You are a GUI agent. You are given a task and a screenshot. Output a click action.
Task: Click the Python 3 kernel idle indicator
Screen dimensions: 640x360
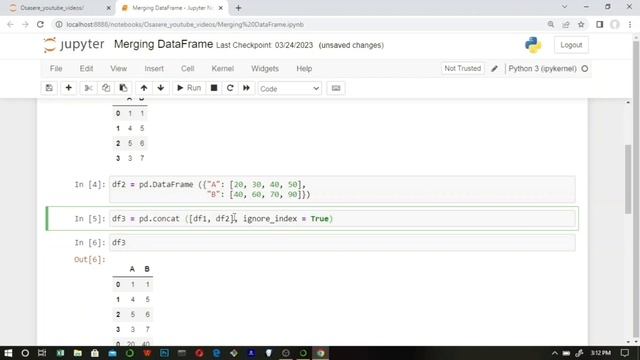(x=584, y=69)
